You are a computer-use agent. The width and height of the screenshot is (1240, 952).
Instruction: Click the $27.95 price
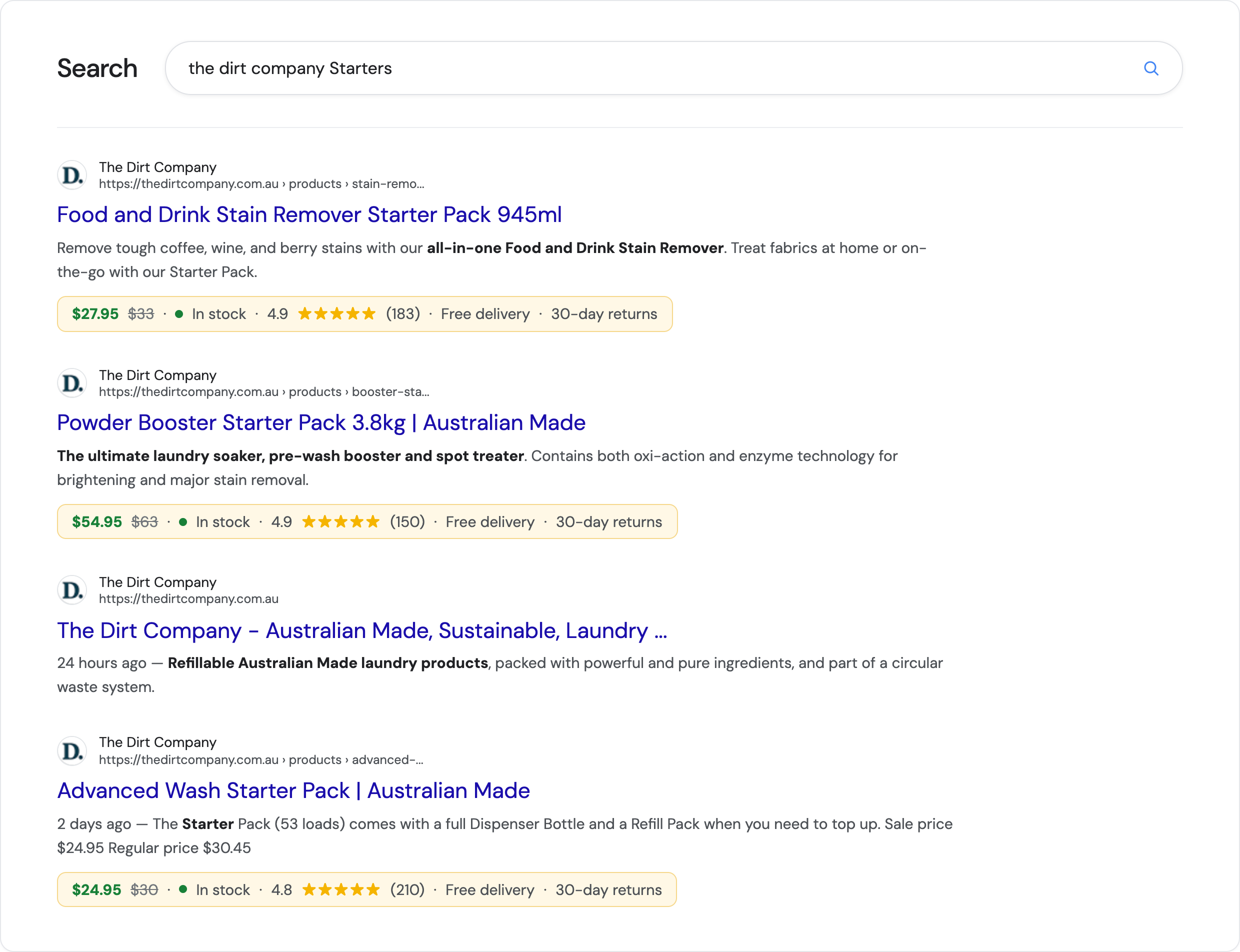95,314
